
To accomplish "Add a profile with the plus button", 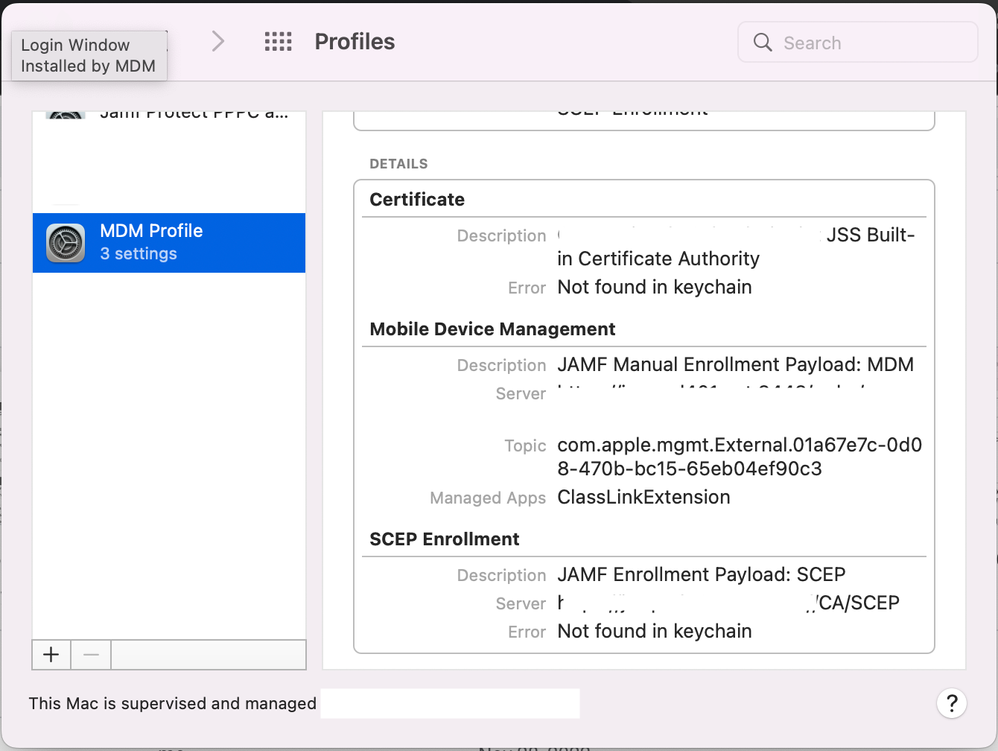I will [52, 654].
